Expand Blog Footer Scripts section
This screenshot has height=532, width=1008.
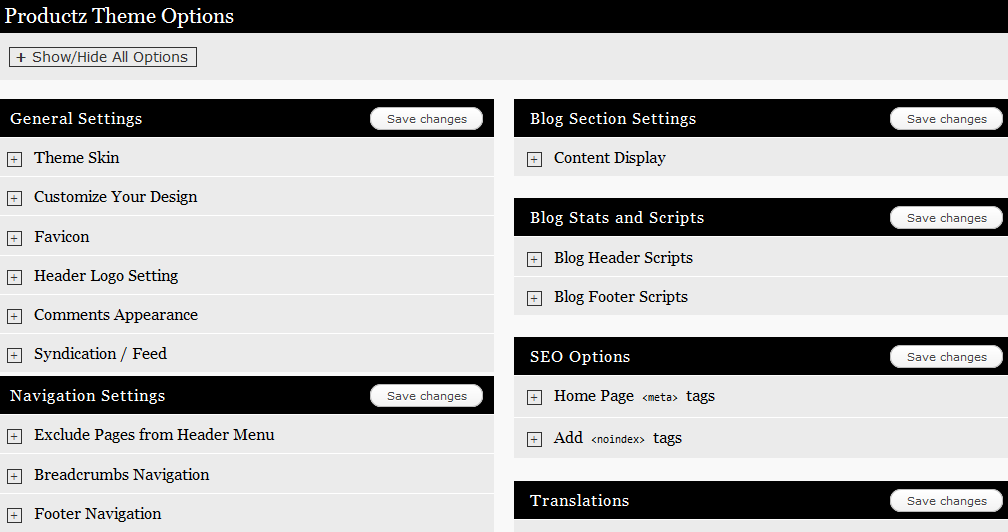click(x=534, y=299)
